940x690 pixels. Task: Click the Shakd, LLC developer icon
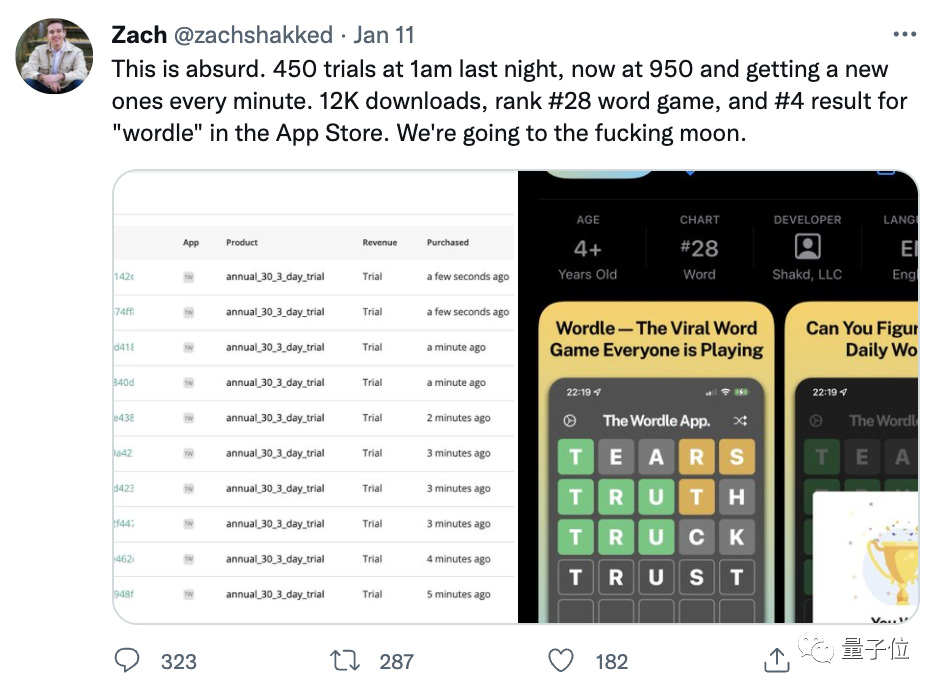click(807, 246)
